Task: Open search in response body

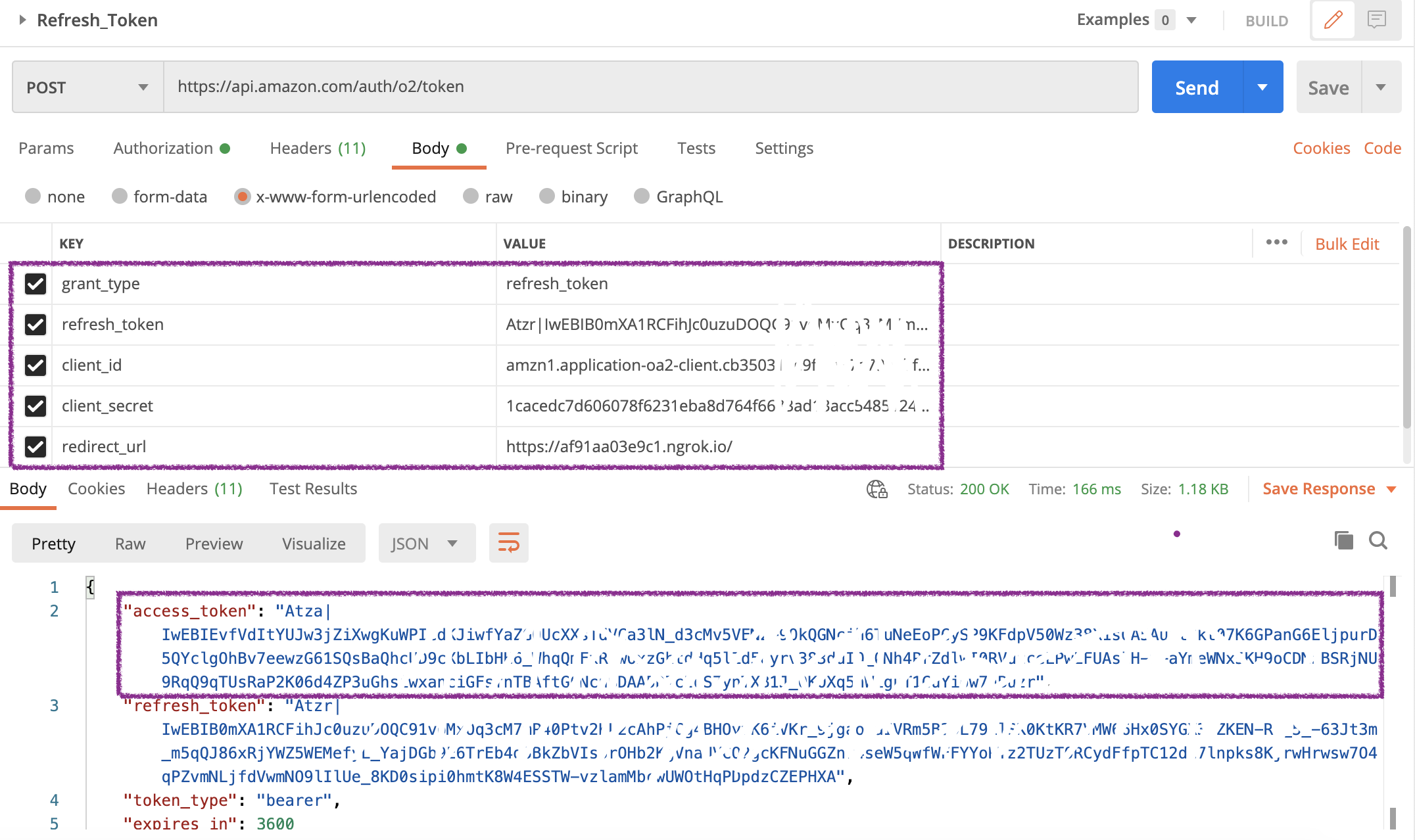Action: click(x=1378, y=540)
